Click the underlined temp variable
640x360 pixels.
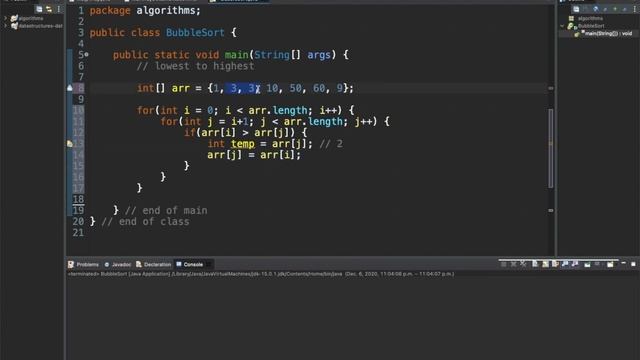242,144
